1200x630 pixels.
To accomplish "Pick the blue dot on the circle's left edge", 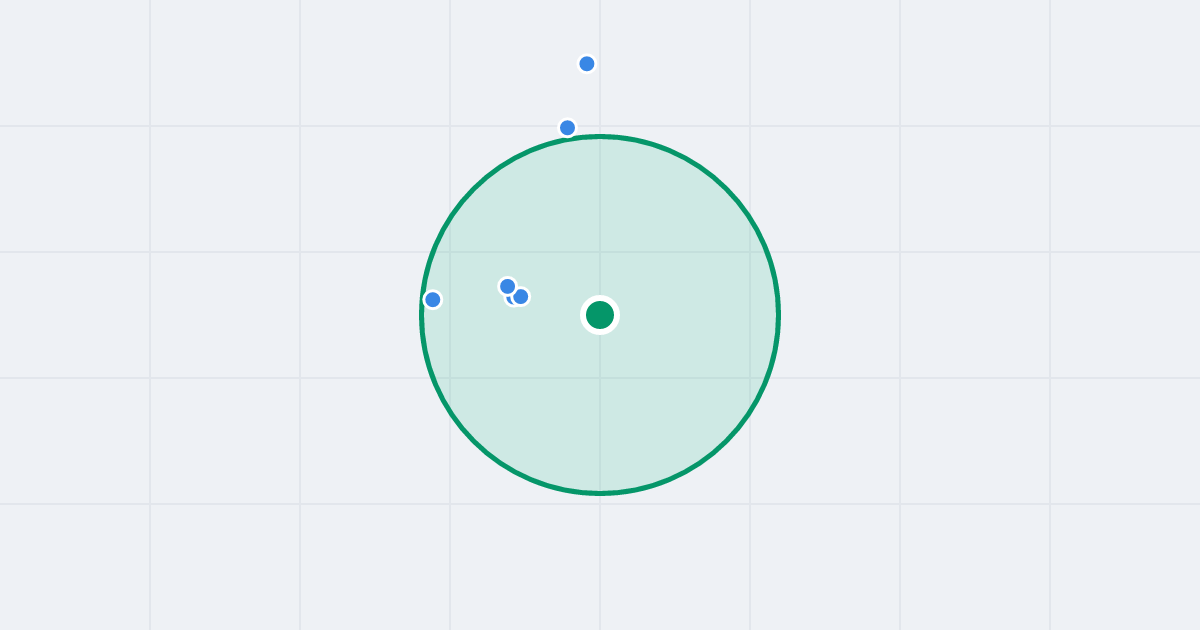I will point(433,300).
